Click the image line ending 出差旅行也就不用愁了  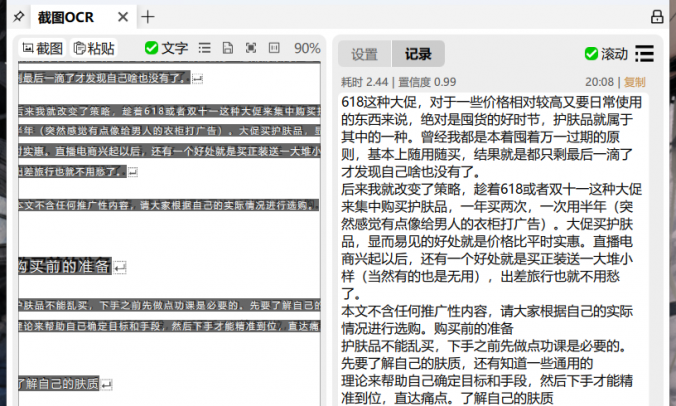[72, 172]
